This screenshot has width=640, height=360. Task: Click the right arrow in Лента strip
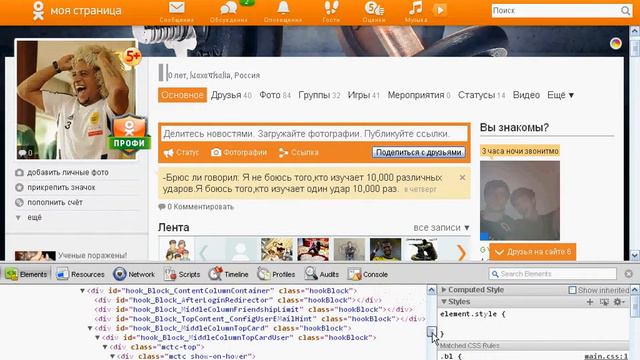tap(461, 252)
